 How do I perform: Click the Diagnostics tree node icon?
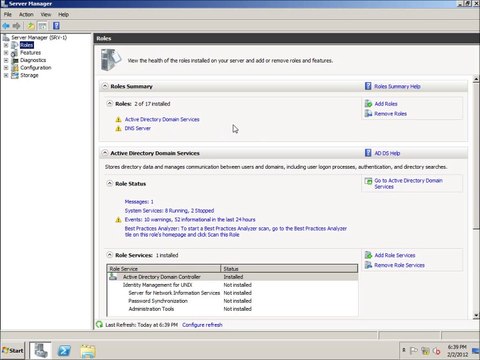(x=14, y=60)
